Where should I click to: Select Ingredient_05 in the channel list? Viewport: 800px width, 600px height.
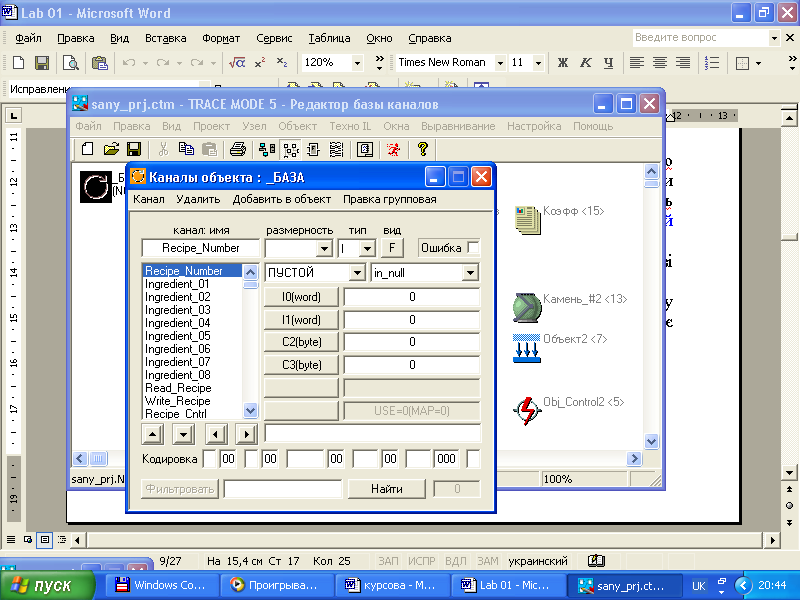(x=178, y=336)
